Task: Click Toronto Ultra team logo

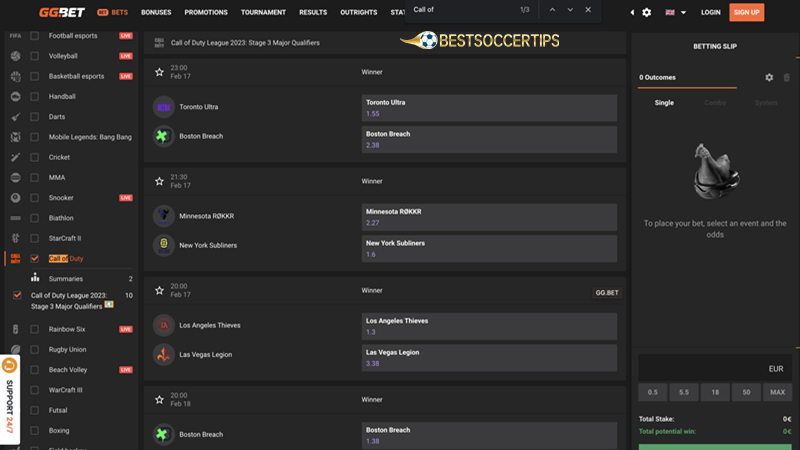Action: 164,107
